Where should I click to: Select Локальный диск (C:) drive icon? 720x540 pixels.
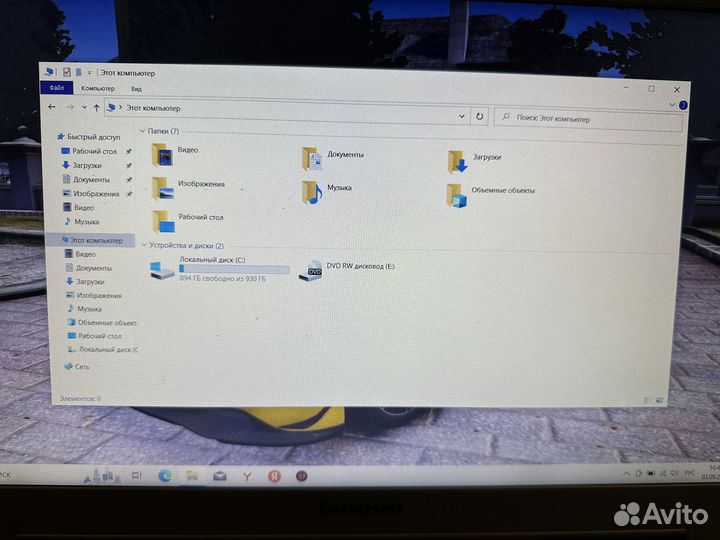coord(162,270)
